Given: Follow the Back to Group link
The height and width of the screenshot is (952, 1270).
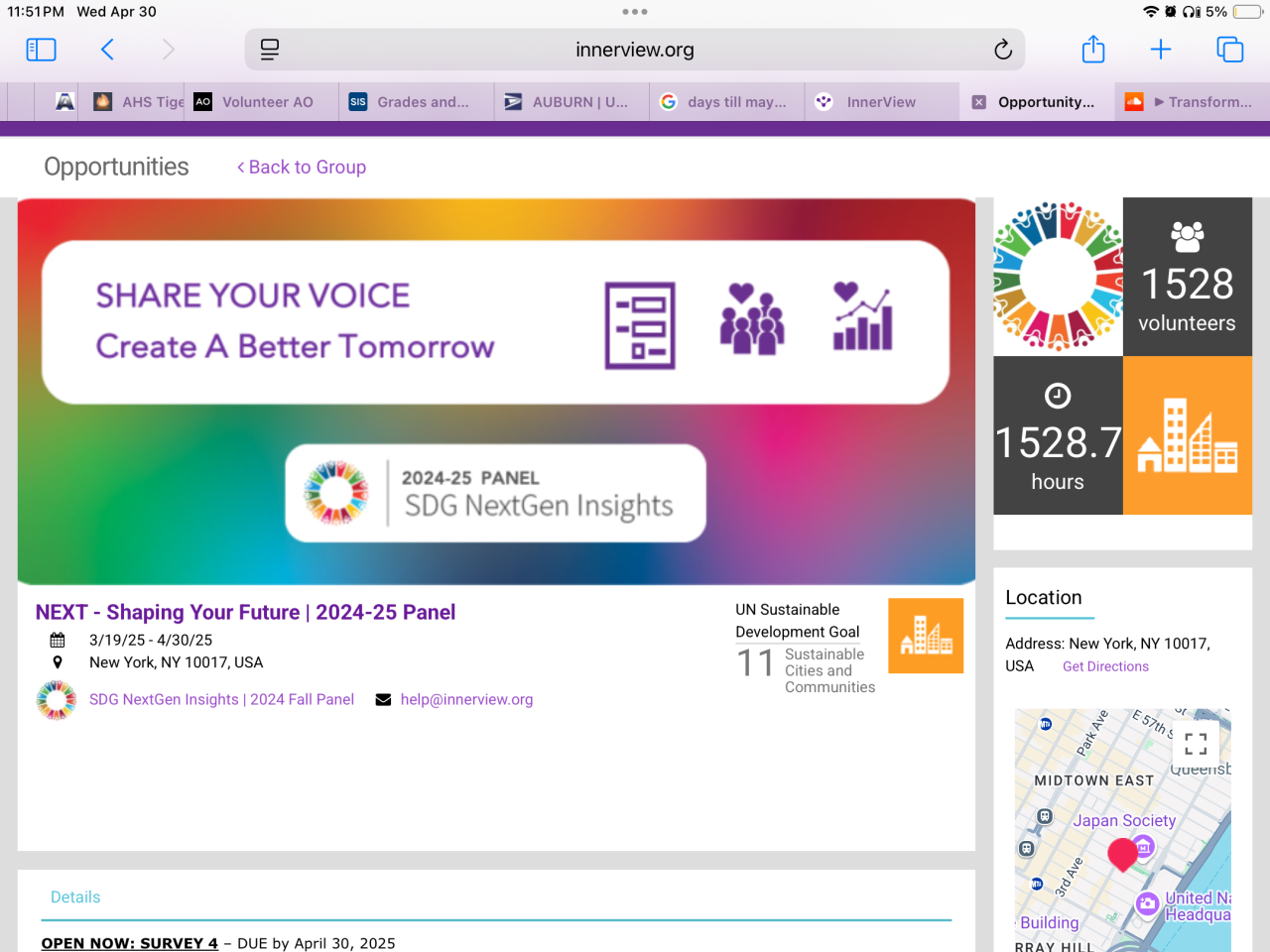Looking at the screenshot, I should tap(302, 168).
